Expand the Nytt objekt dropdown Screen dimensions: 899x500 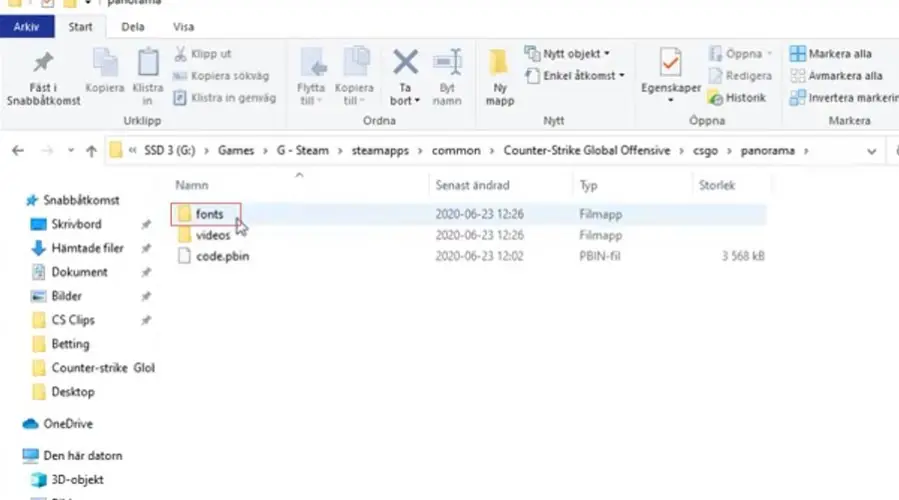pyautogui.click(x=569, y=54)
